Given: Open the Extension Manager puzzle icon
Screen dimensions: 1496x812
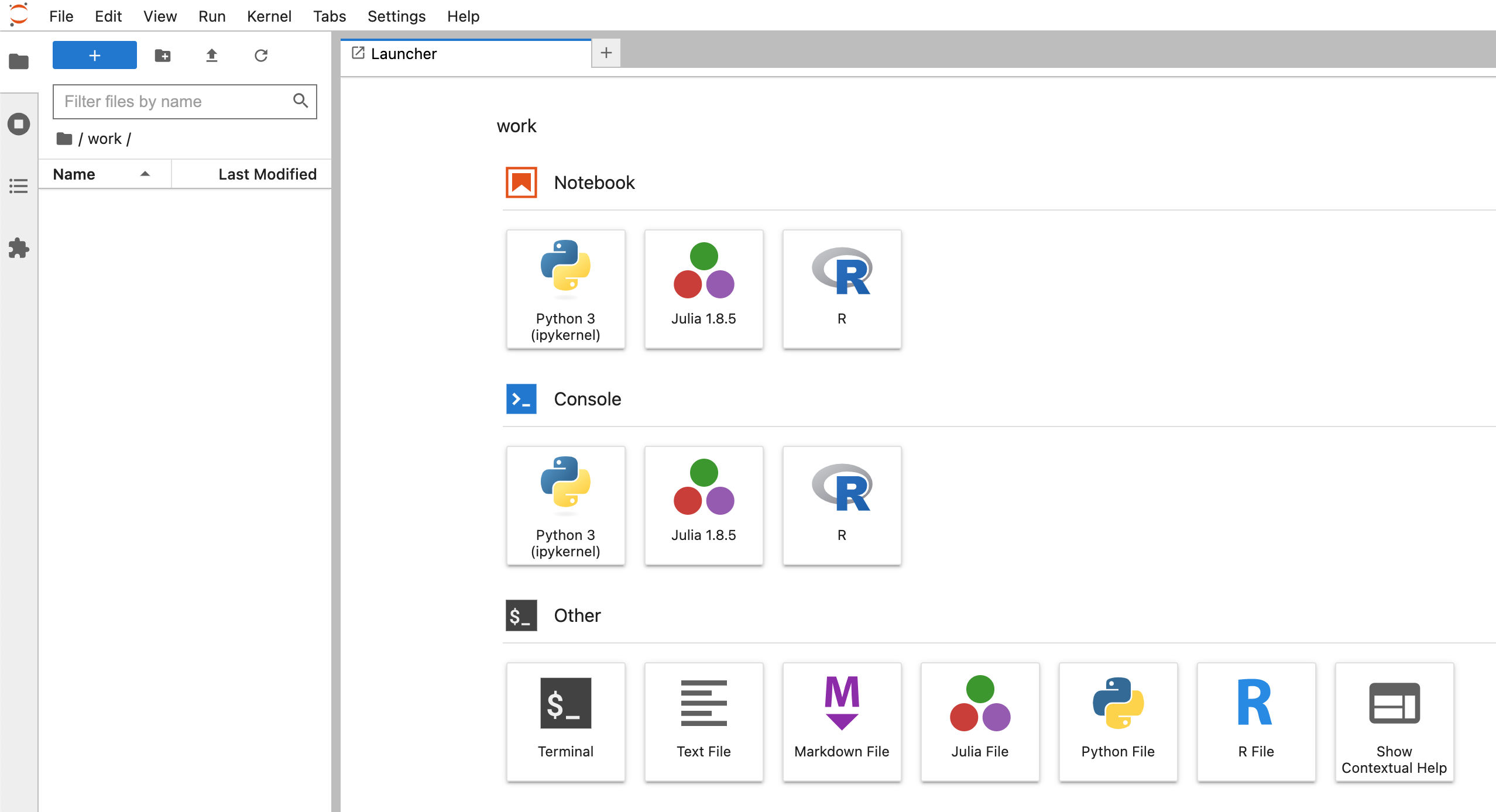Looking at the screenshot, I should point(19,248).
